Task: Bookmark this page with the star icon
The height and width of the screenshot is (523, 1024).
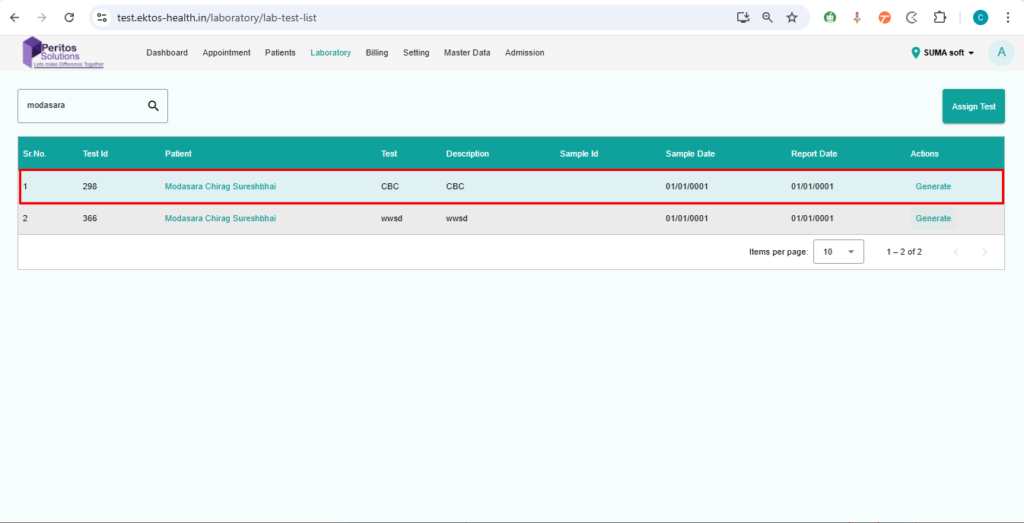Action: click(x=792, y=18)
